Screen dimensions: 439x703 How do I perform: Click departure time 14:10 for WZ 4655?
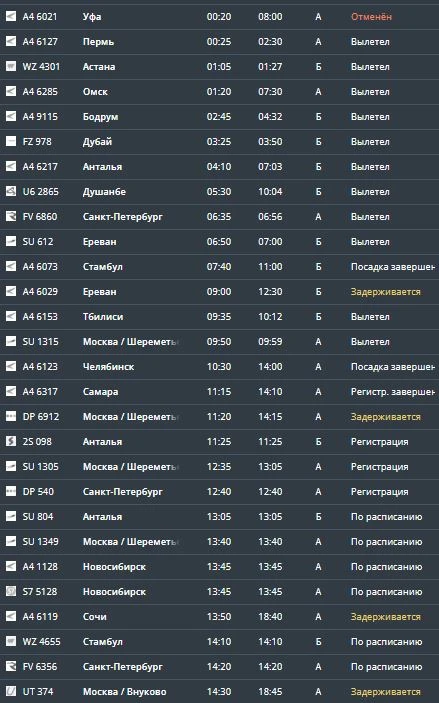coord(219,642)
